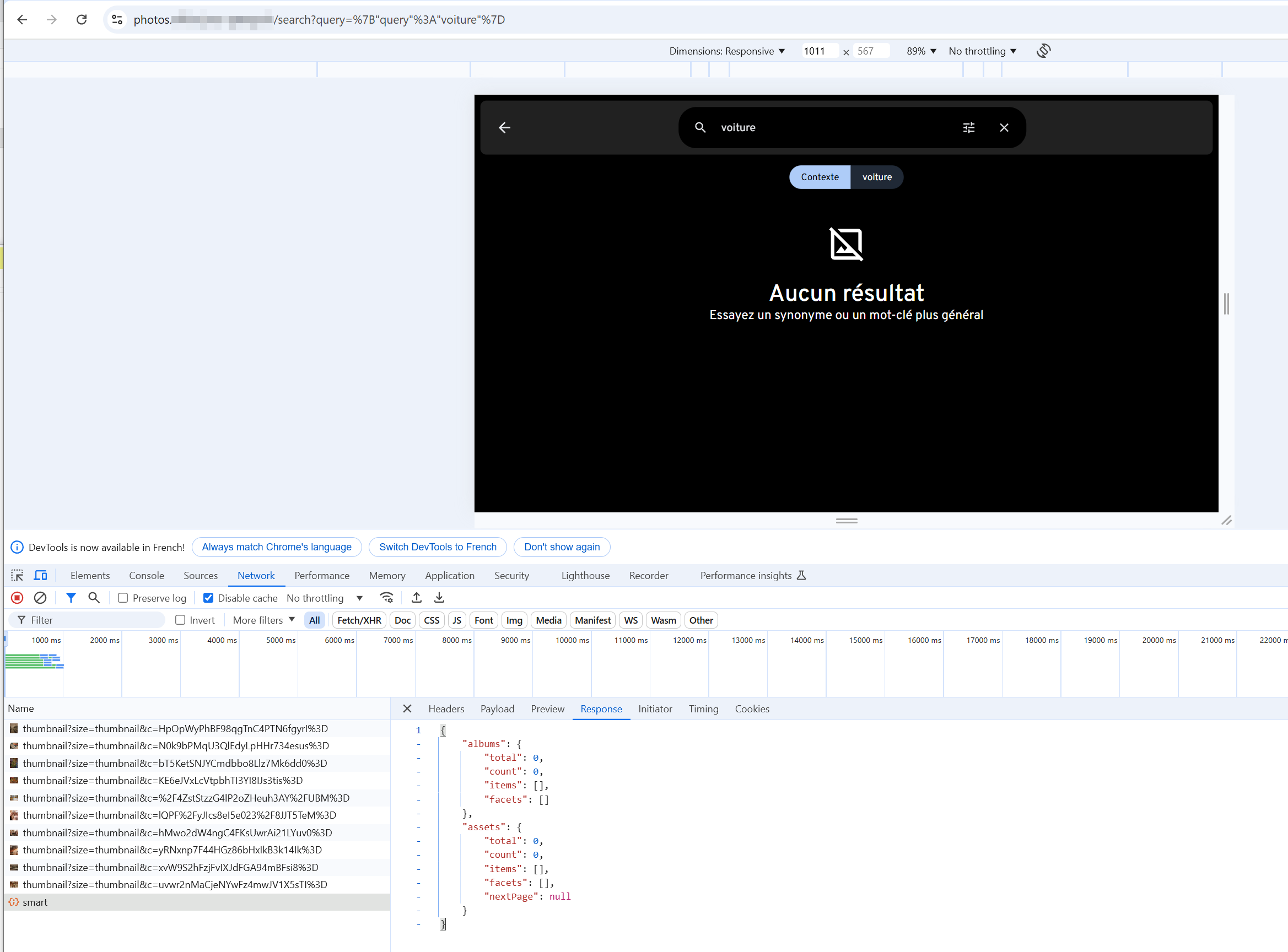
Task: Toggle the device toolbar icon
Action: [x=40, y=575]
